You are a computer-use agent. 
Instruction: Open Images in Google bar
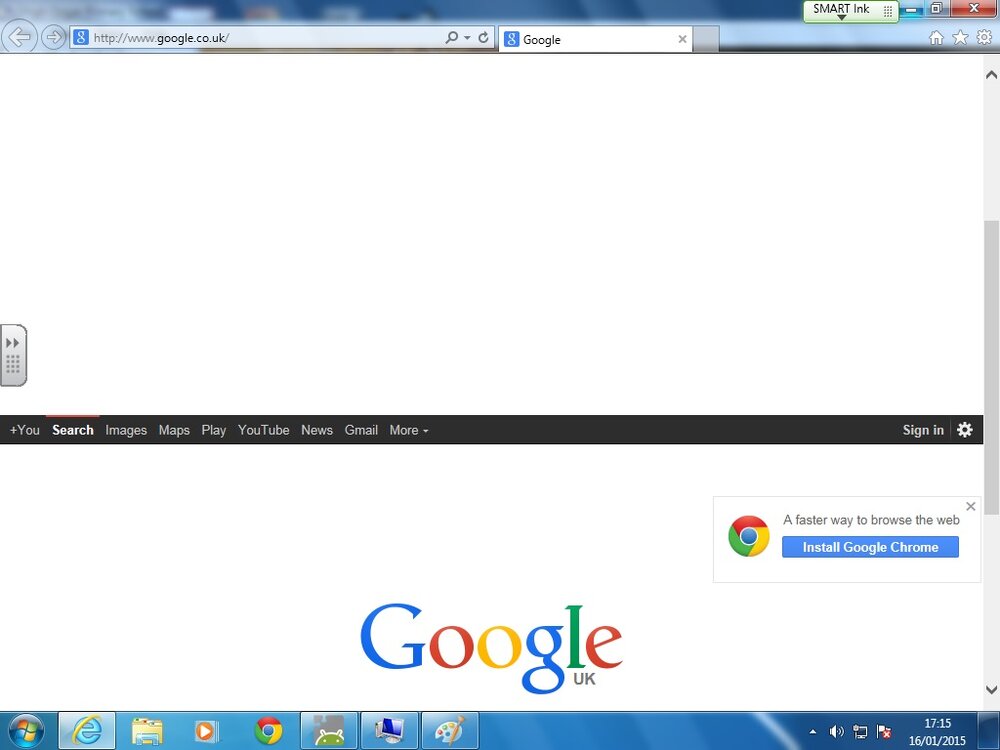tap(126, 430)
